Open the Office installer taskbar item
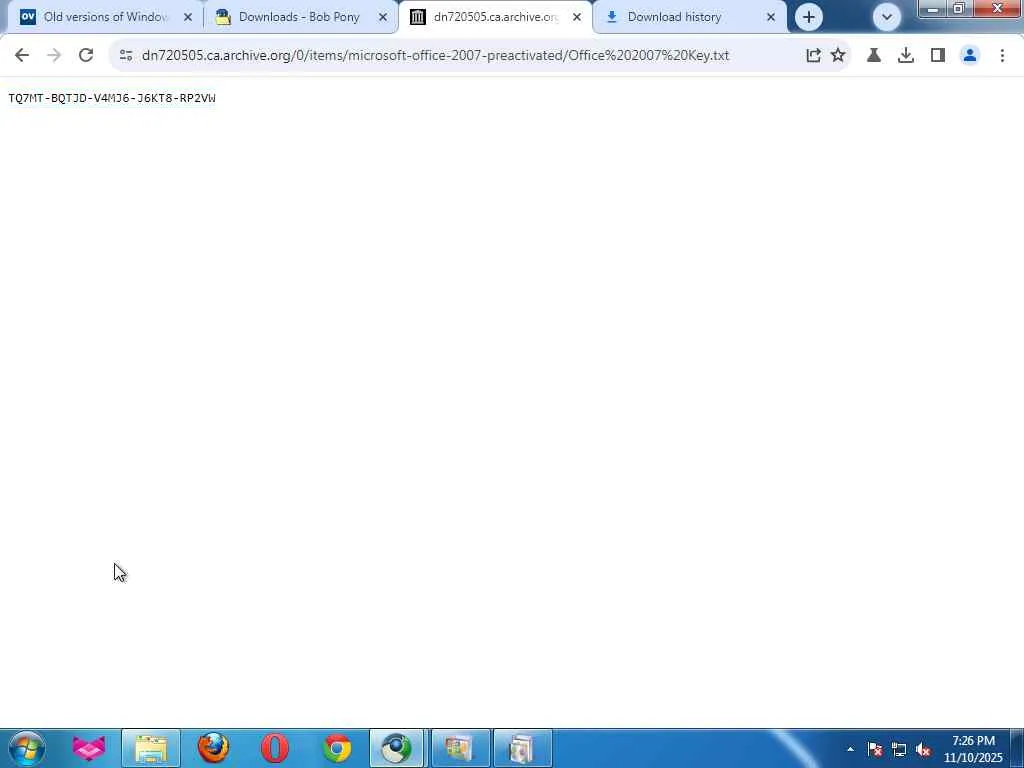 460,748
